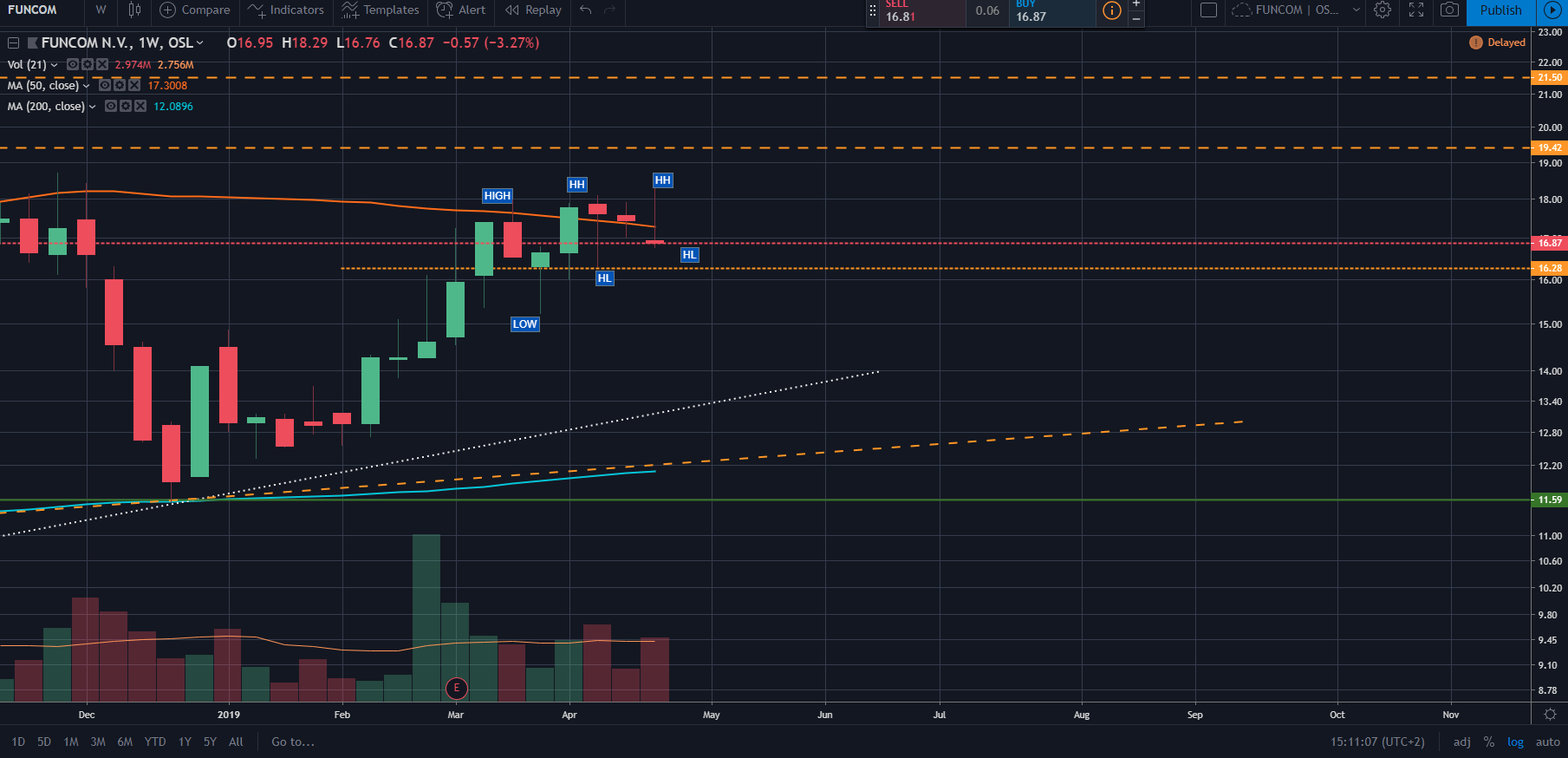Change the W timeframe interval
This screenshot has height=758, width=1568.
point(101,10)
